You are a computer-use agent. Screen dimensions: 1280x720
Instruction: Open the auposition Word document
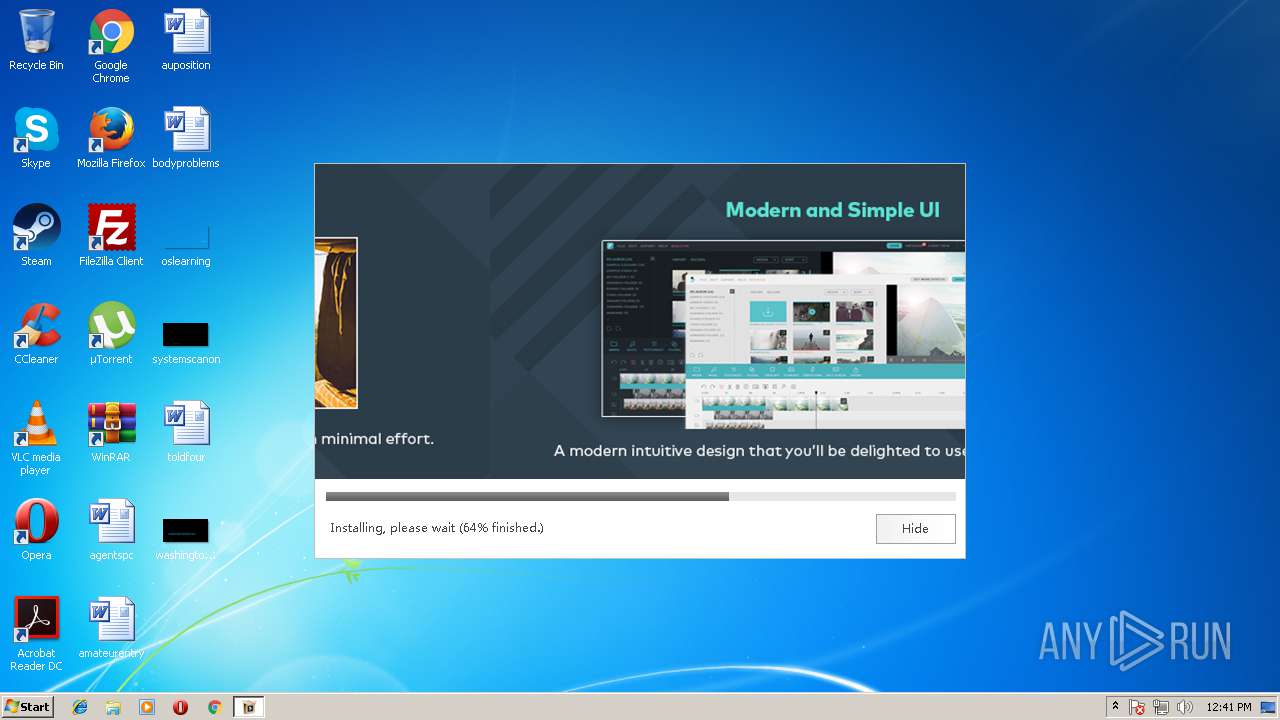(x=186, y=40)
